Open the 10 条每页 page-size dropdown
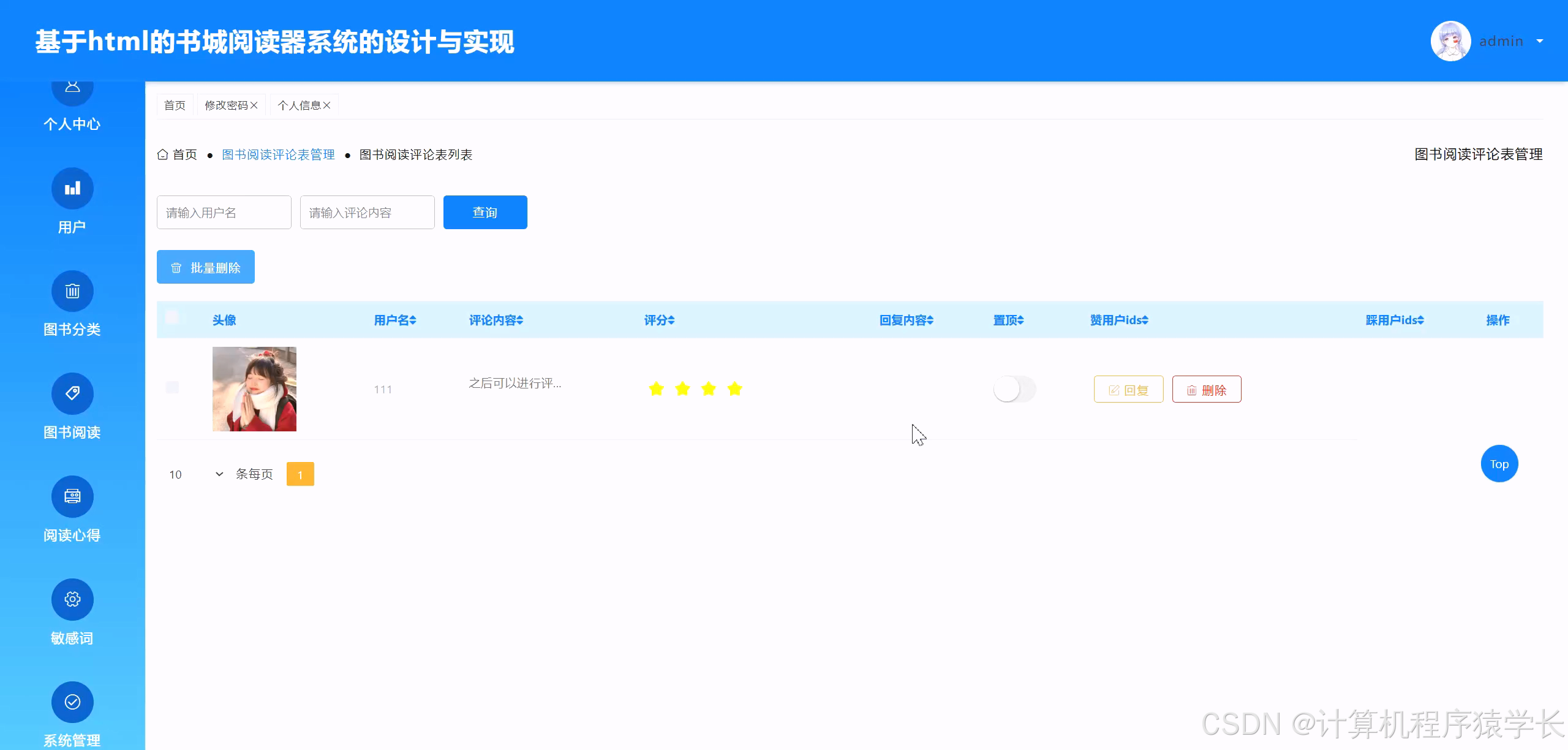 pos(196,474)
